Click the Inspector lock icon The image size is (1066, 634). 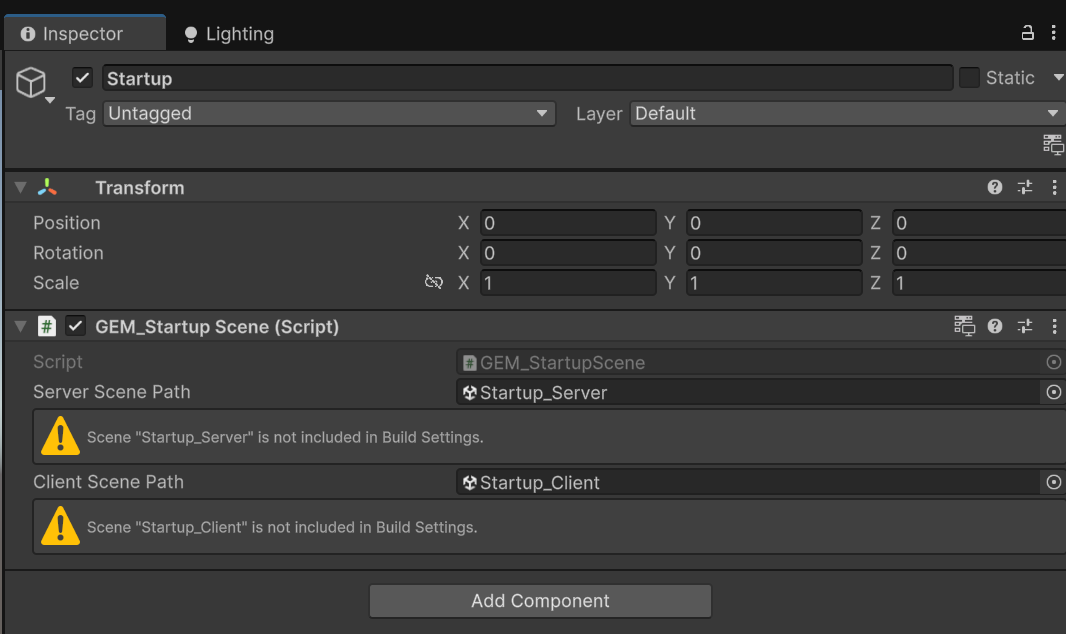1027,33
